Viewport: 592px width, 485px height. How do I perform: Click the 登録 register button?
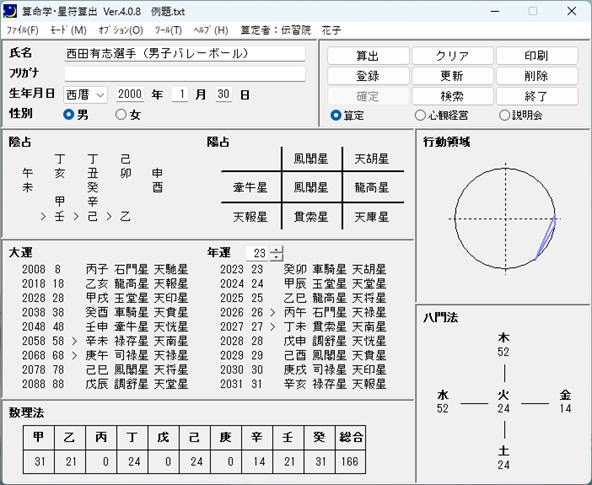368,76
